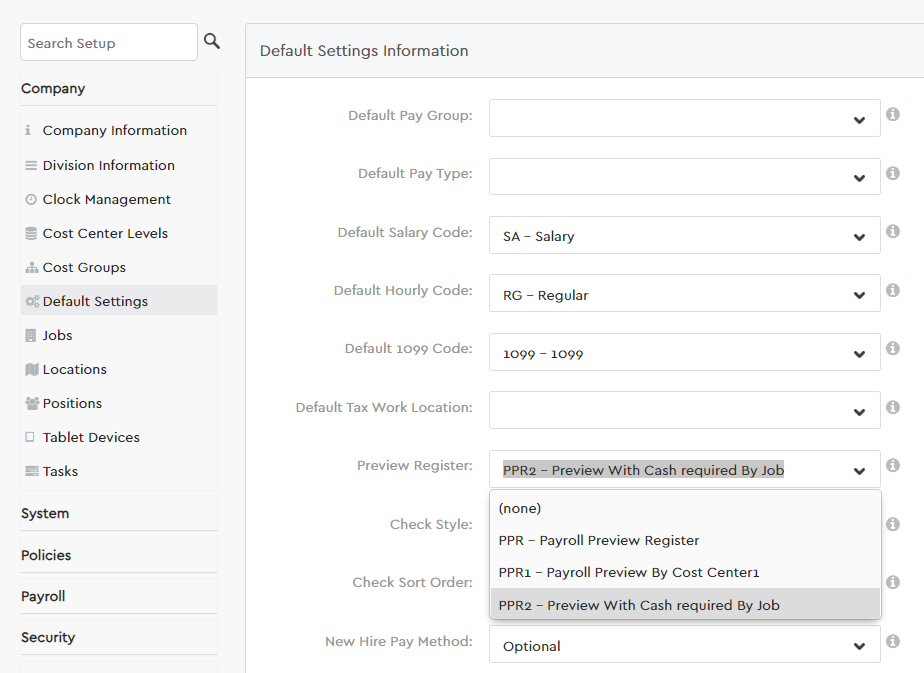
Task: Click info icon beside Preview Register
Action: [893, 466]
